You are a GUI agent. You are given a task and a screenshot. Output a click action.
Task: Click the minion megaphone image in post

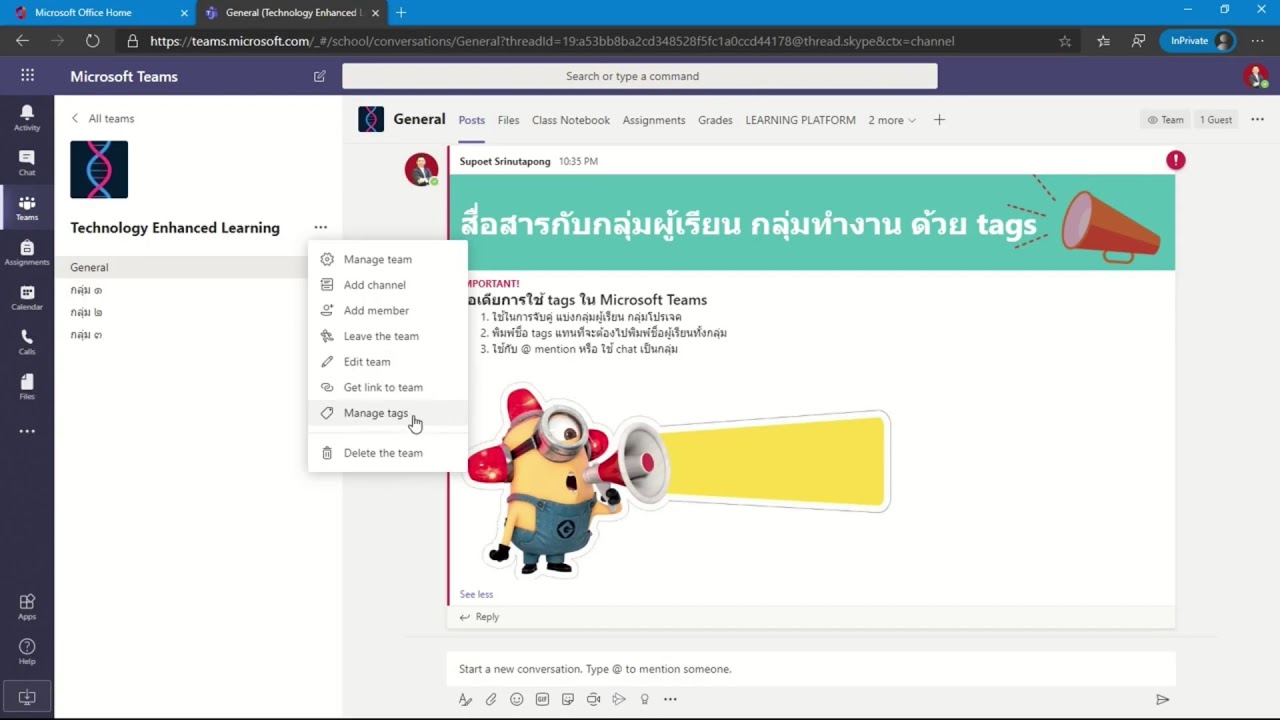[x=678, y=479]
